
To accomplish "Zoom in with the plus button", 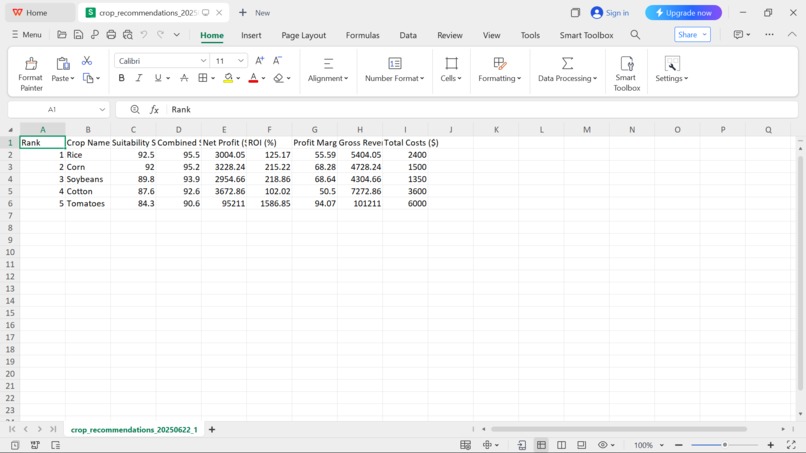I will [x=771, y=445].
